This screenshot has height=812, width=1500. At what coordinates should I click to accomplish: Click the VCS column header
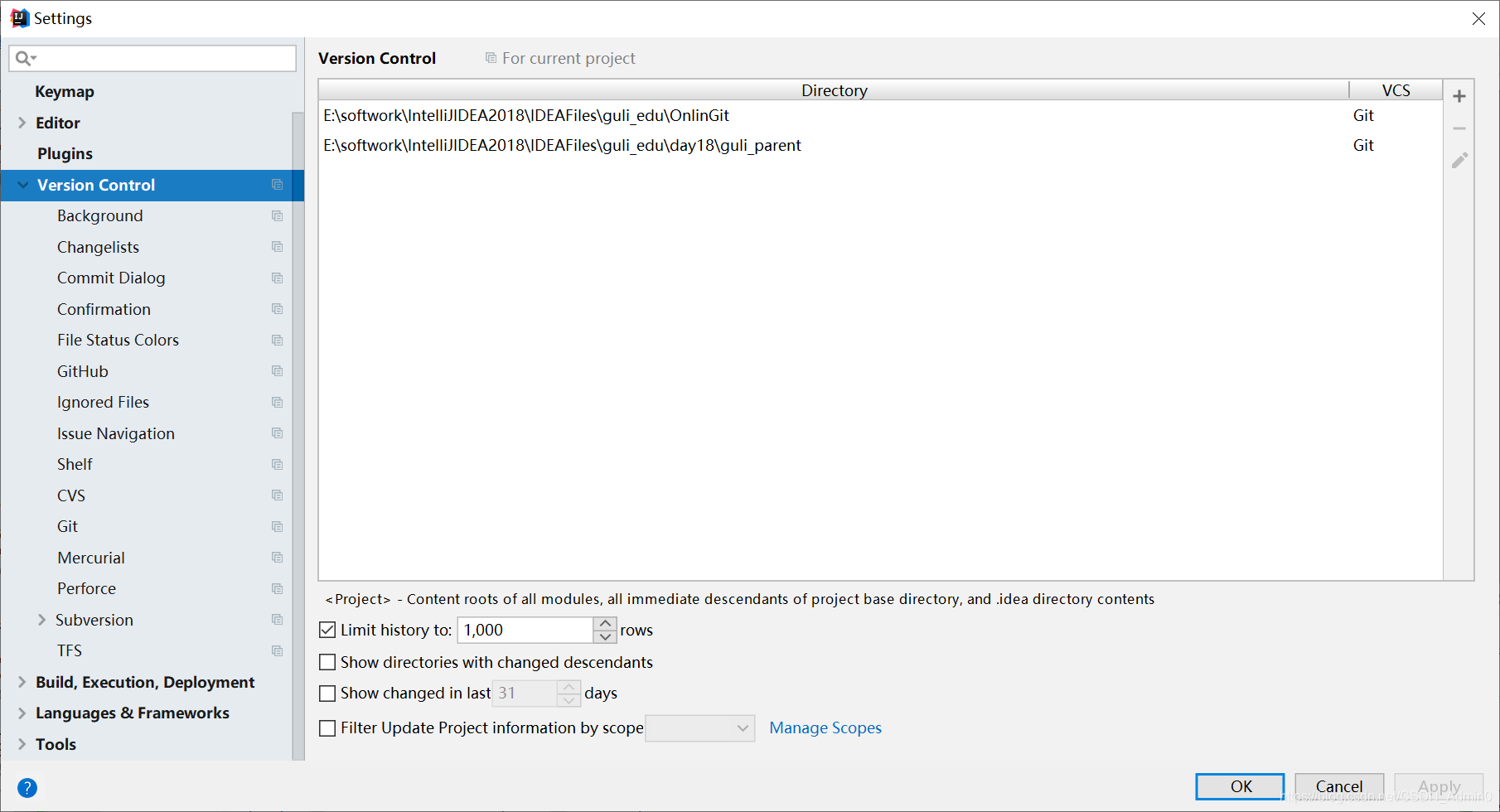pos(1396,90)
